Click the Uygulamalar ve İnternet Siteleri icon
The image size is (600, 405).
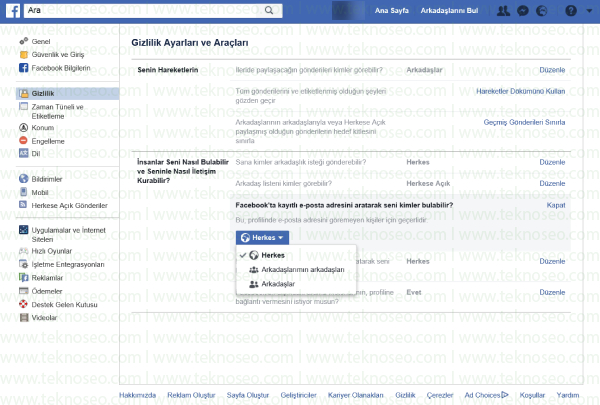coord(24,230)
